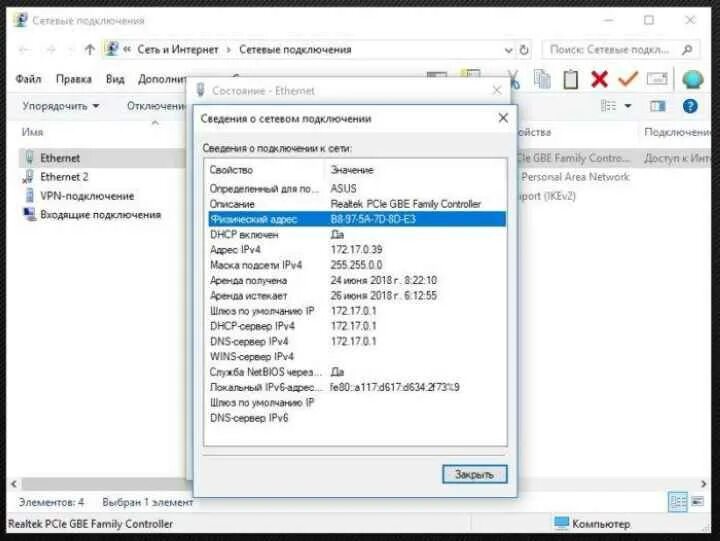
Task: Click the horizontal scrollbar right arrow
Action: [x=703, y=484]
